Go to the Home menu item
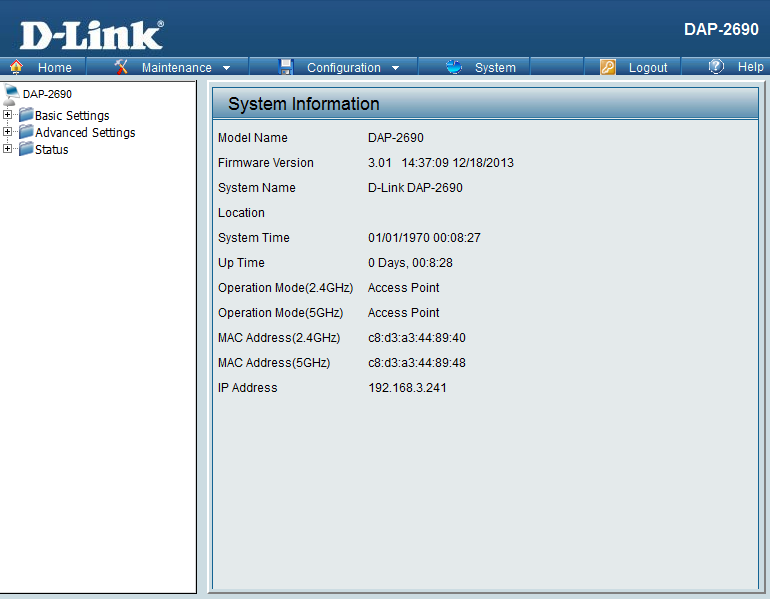Image resolution: width=770 pixels, height=599 pixels. (x=55, y=67)
